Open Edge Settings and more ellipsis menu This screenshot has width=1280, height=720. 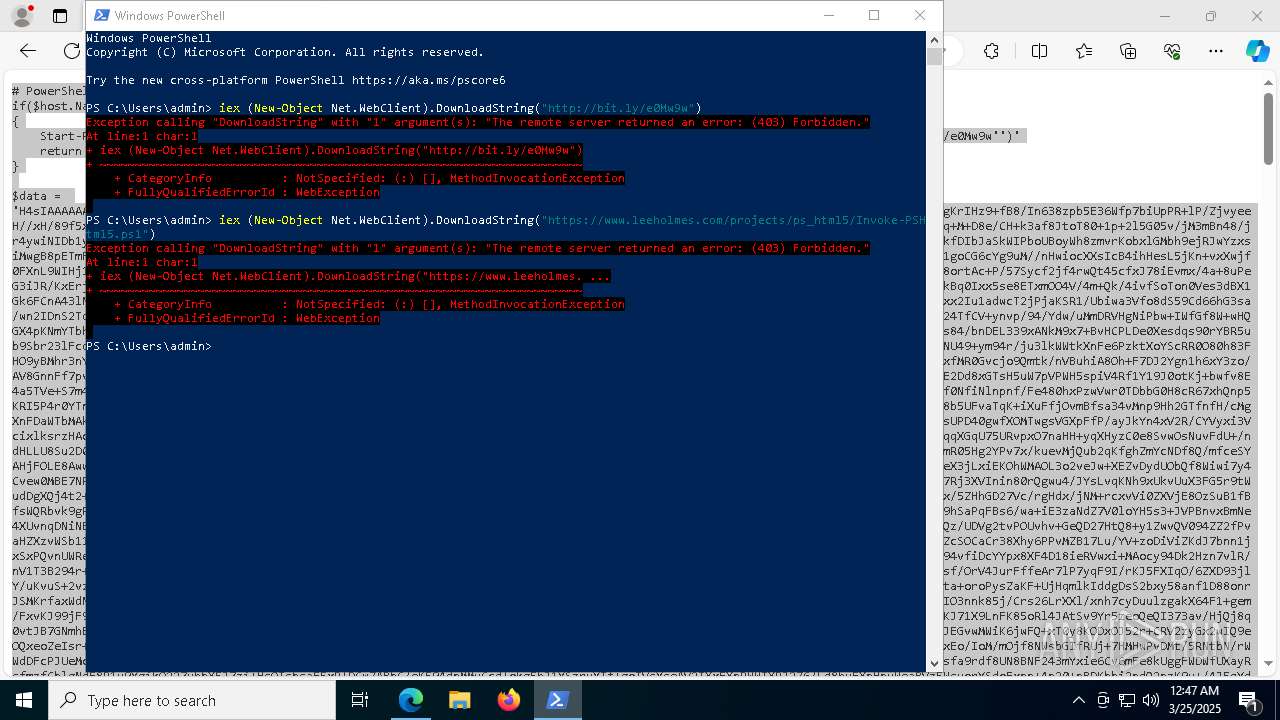click(x=1216, y=51)
